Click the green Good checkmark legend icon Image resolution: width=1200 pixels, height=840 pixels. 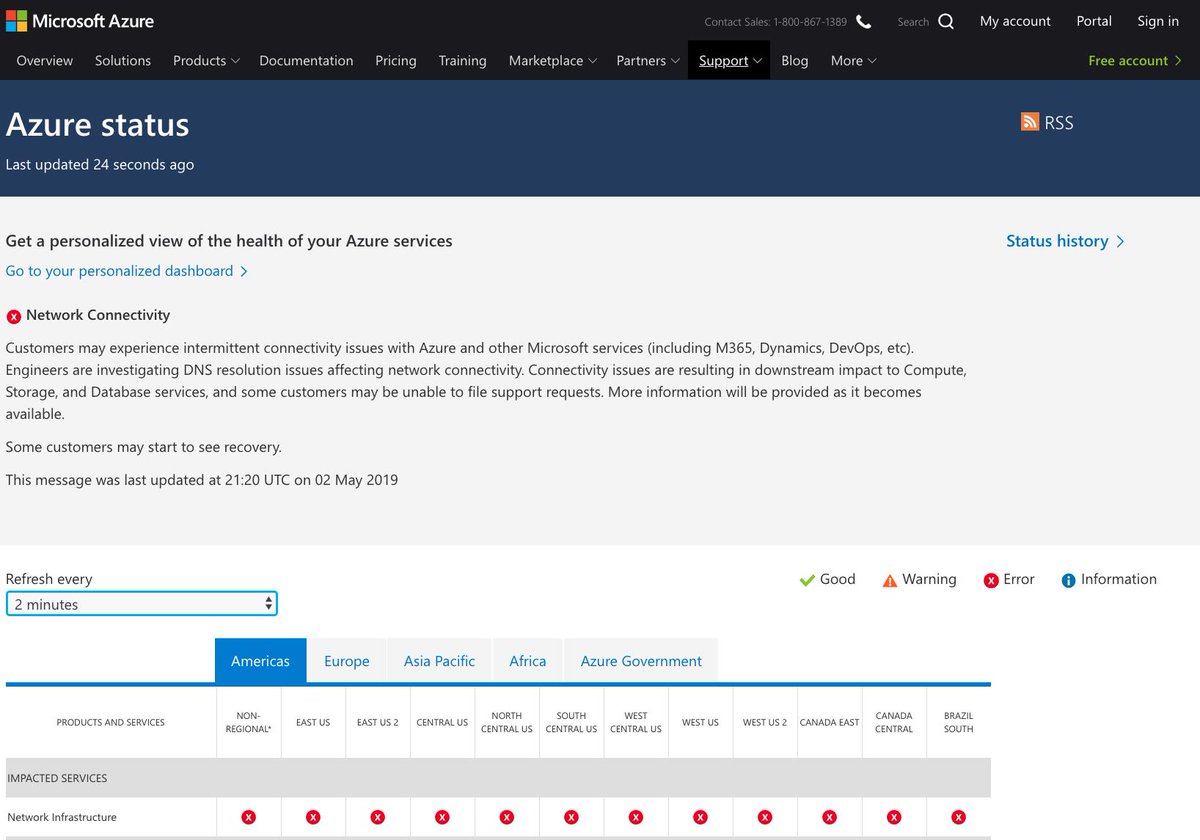[807, 580]
